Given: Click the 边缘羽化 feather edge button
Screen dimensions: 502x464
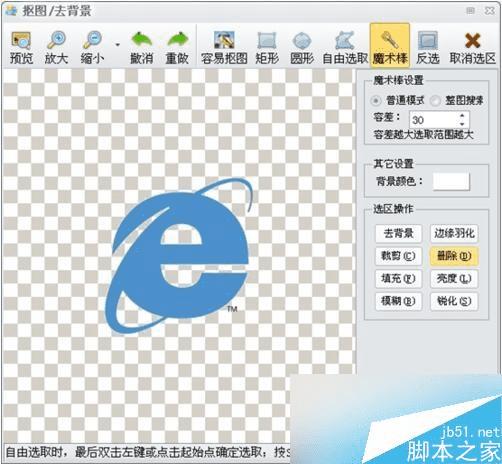Looking at the screenshot, I should pyautogui.click(x=454, y=233).
